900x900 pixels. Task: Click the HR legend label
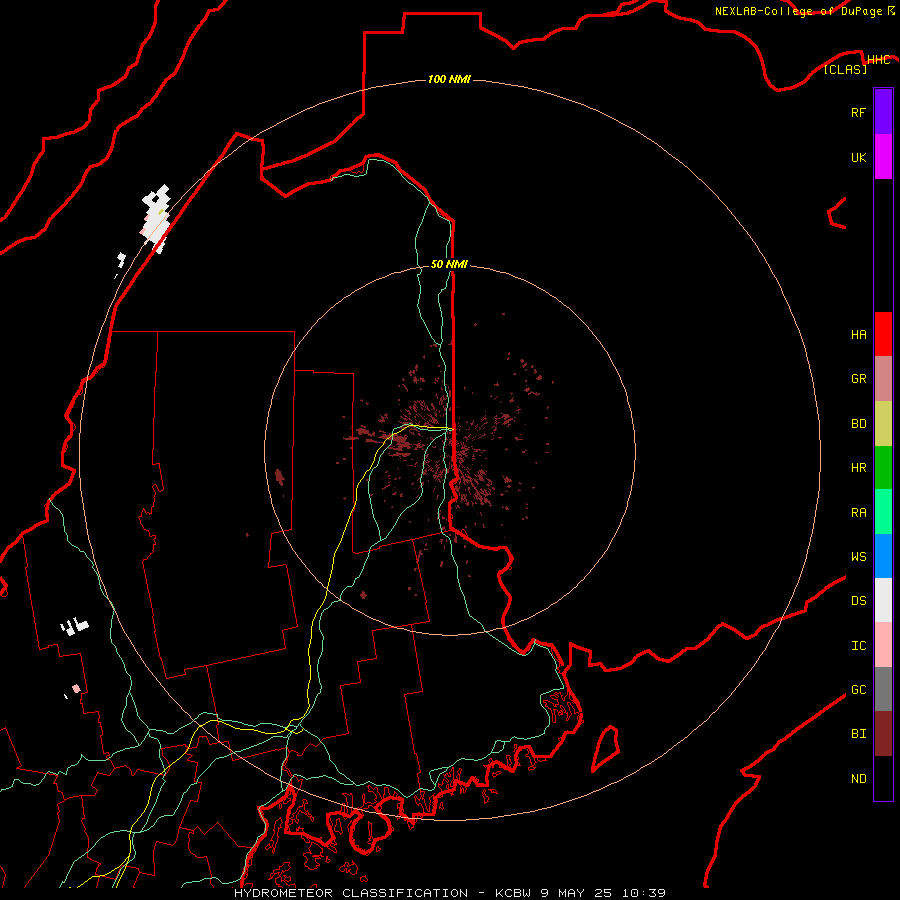click(x=858, y=468)
